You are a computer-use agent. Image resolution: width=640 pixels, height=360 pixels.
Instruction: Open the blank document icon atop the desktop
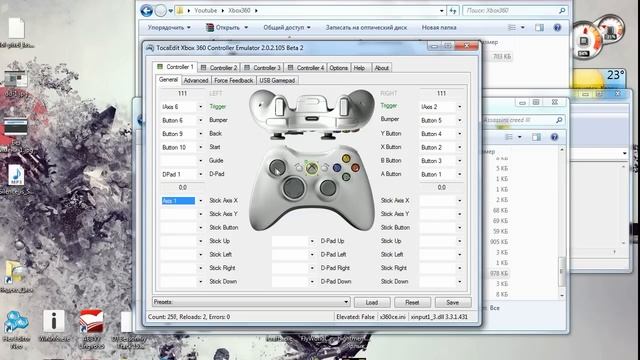(x=17, y=28)
